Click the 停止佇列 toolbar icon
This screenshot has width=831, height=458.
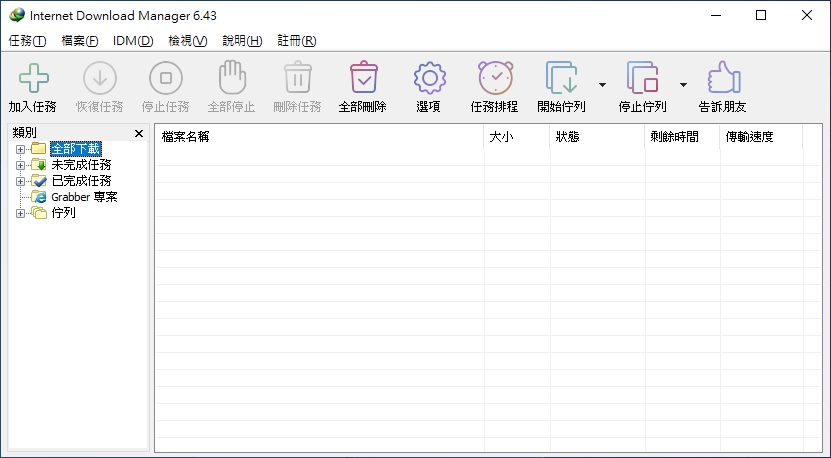click(x=642, y=78)
